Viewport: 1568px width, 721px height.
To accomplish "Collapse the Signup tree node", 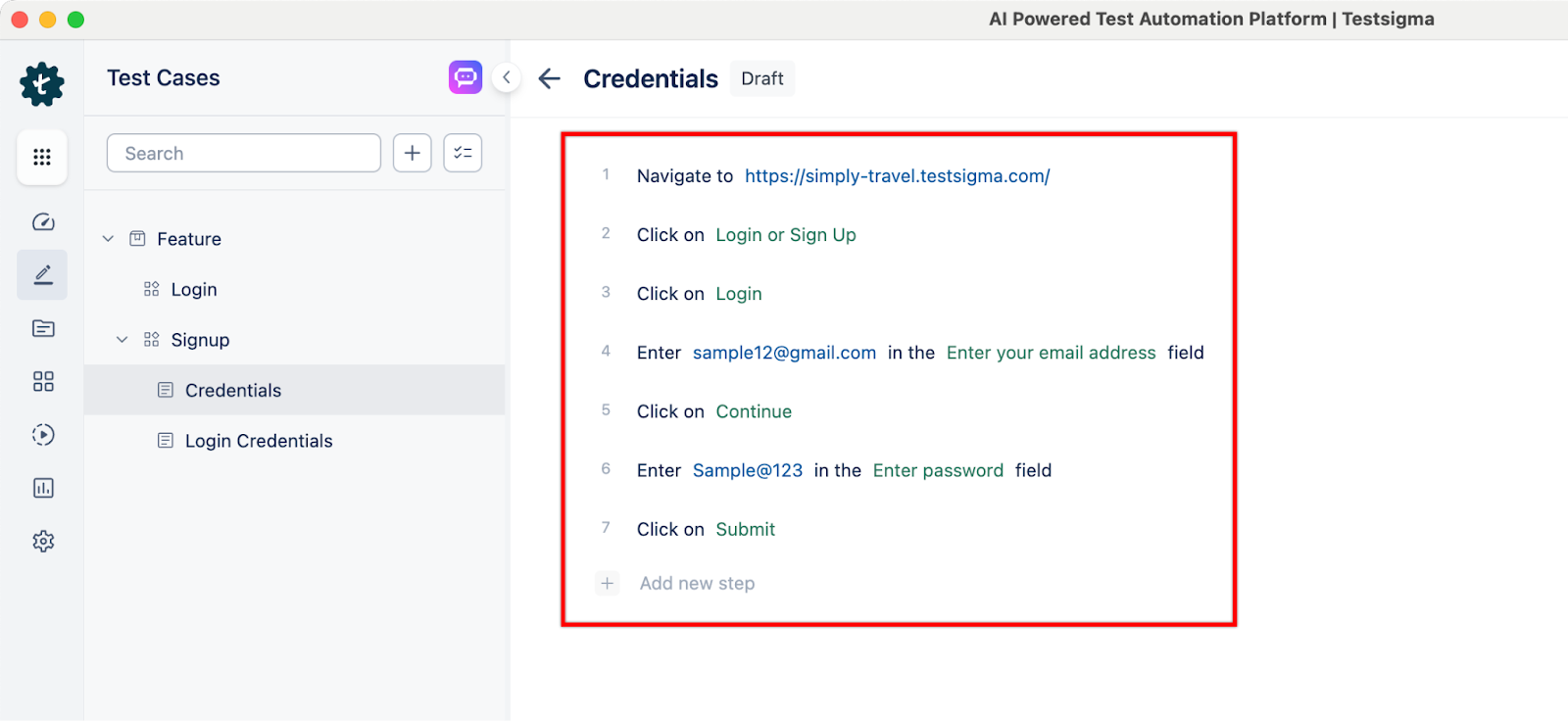I will point(122,340).
